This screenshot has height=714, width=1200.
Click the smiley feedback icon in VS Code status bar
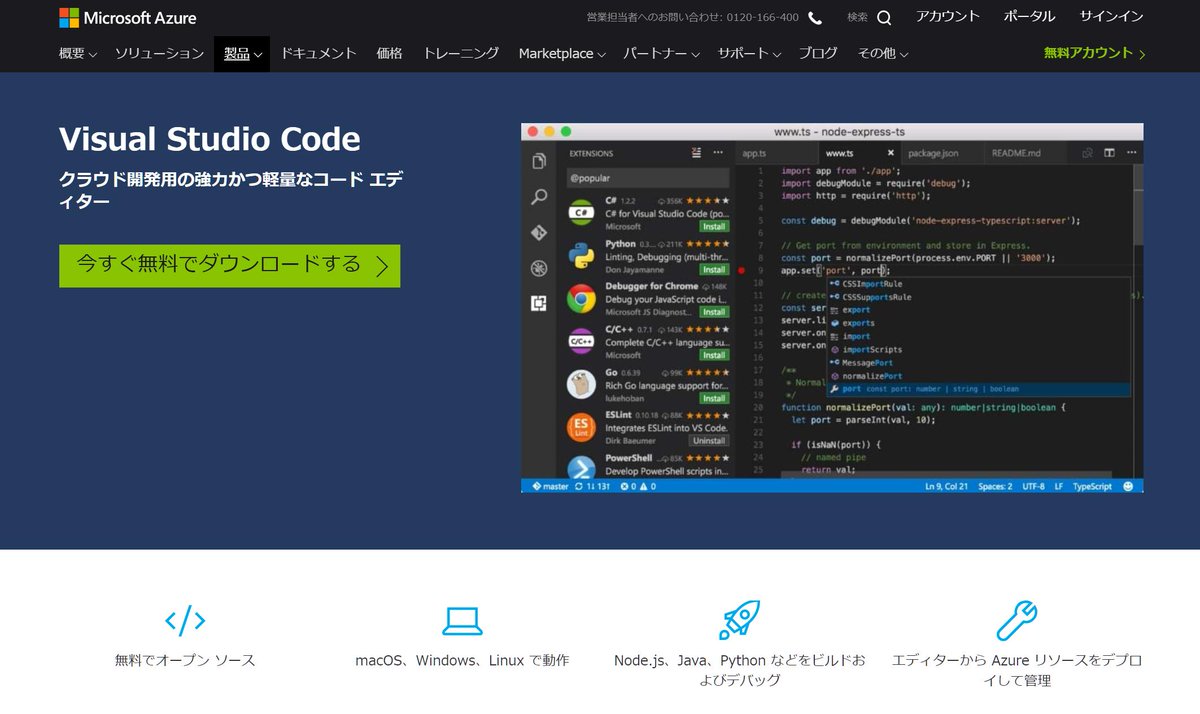click(1128, 486)
